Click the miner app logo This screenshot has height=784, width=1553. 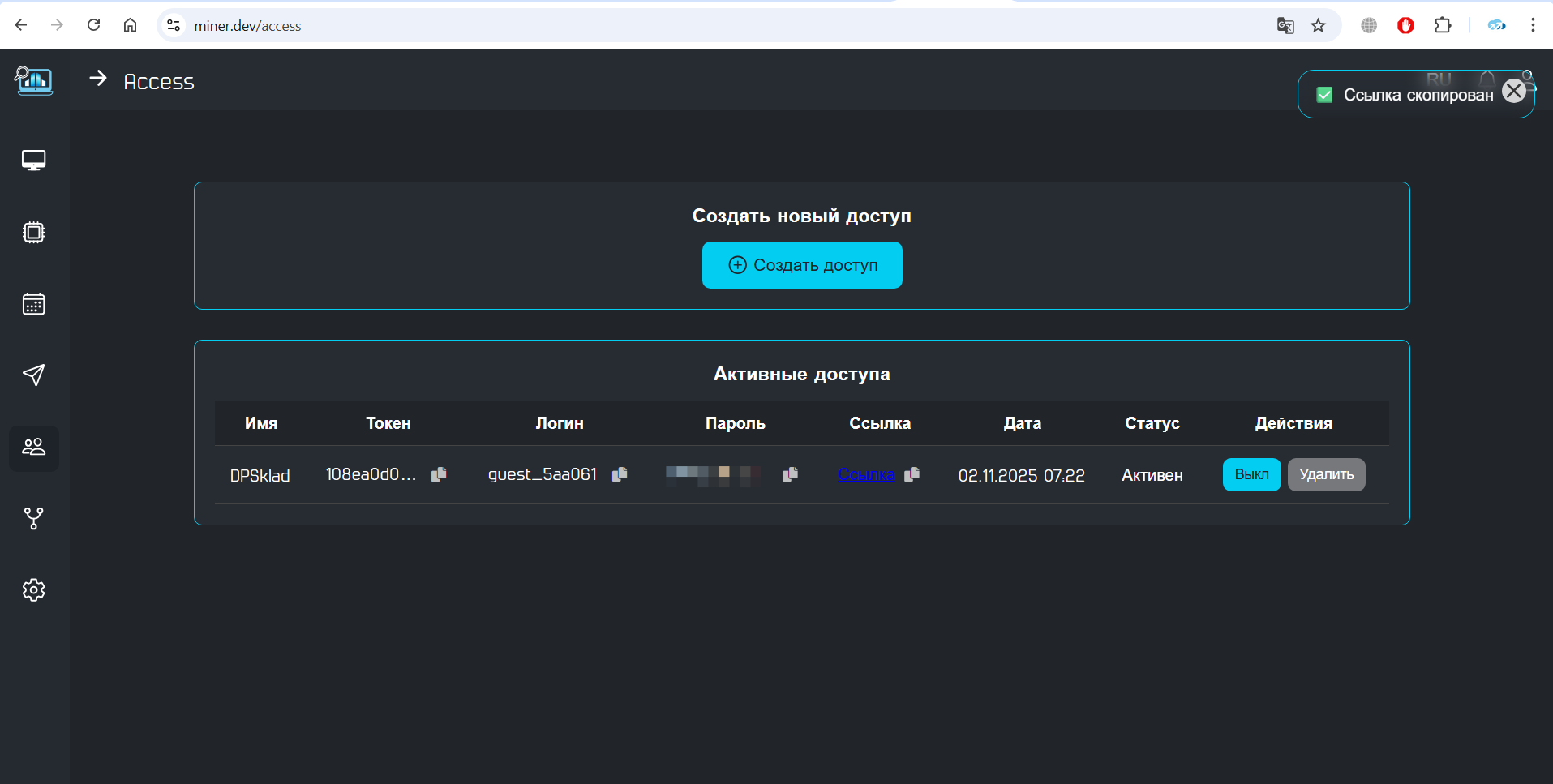tap(34, 80)
